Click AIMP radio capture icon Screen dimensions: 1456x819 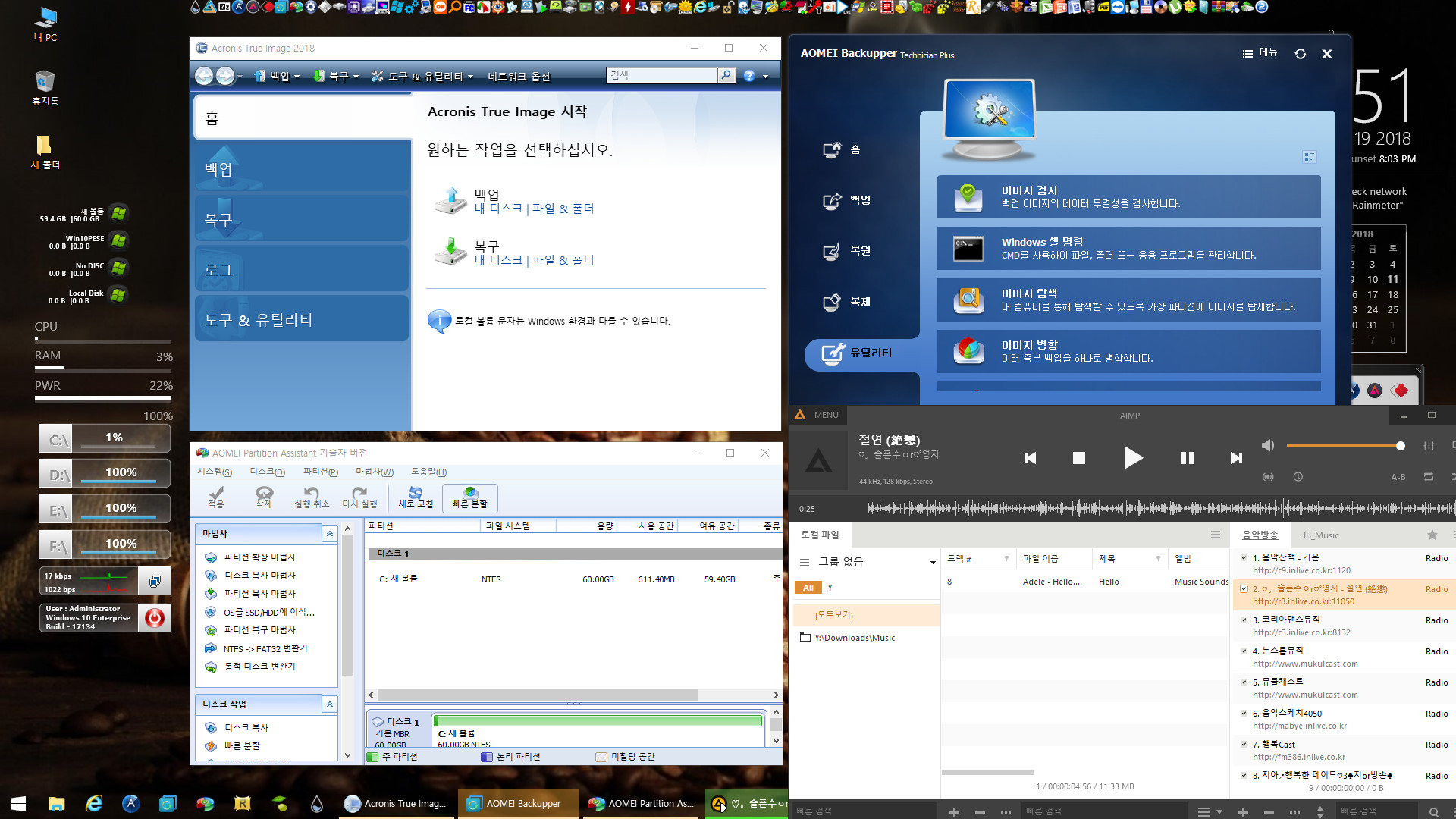click(1268, 477)
